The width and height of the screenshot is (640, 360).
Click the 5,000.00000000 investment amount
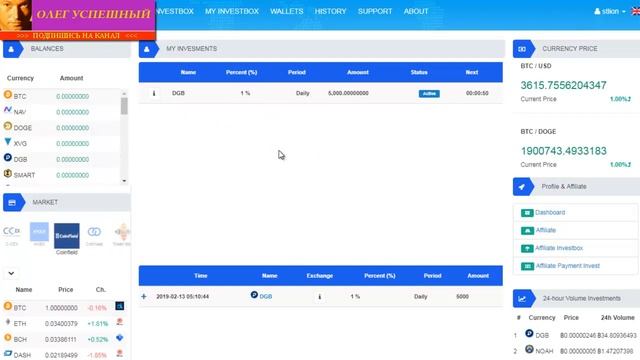click(x=348, y=93)
